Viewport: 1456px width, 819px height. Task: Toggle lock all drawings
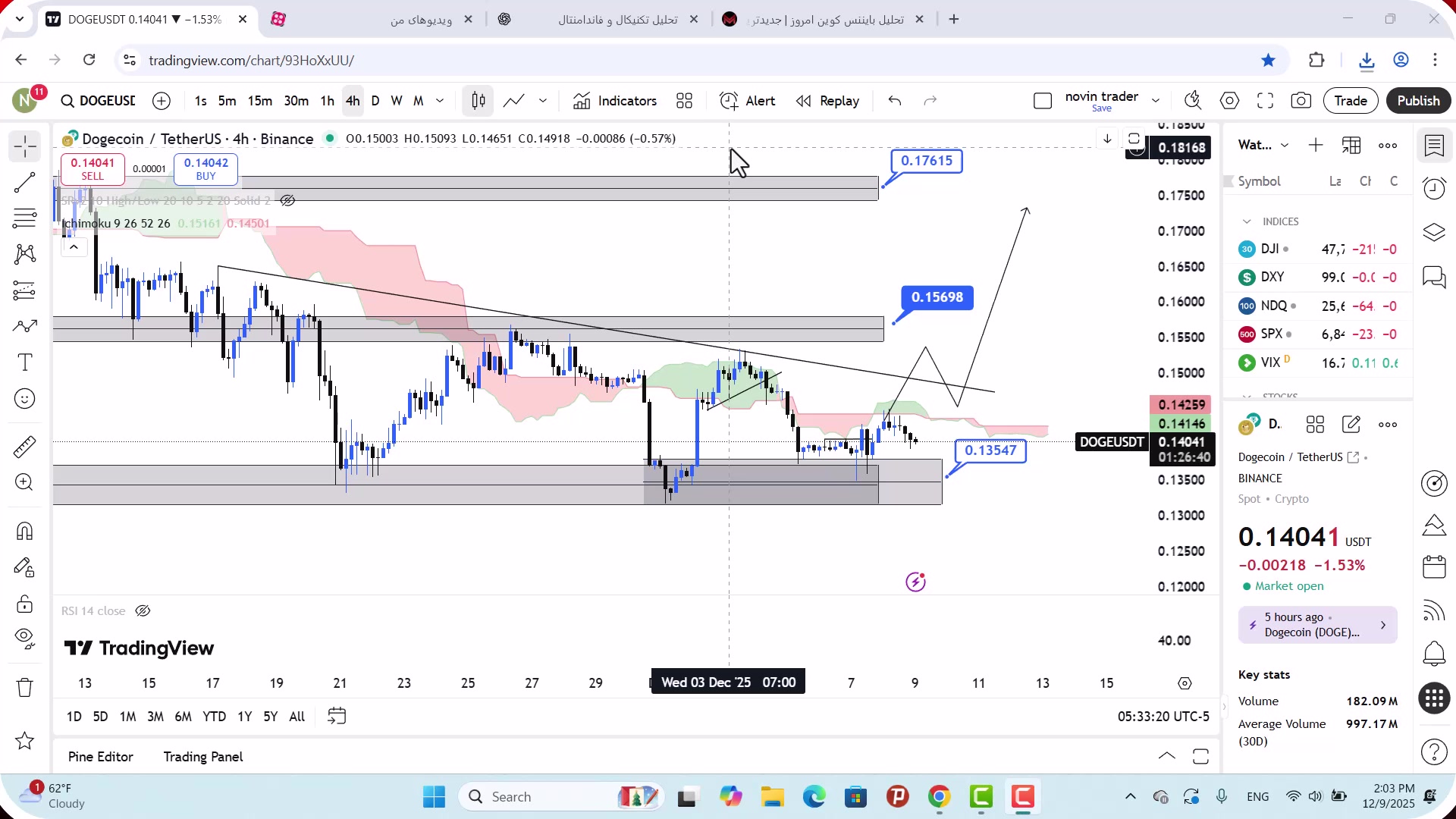[25, 604]
